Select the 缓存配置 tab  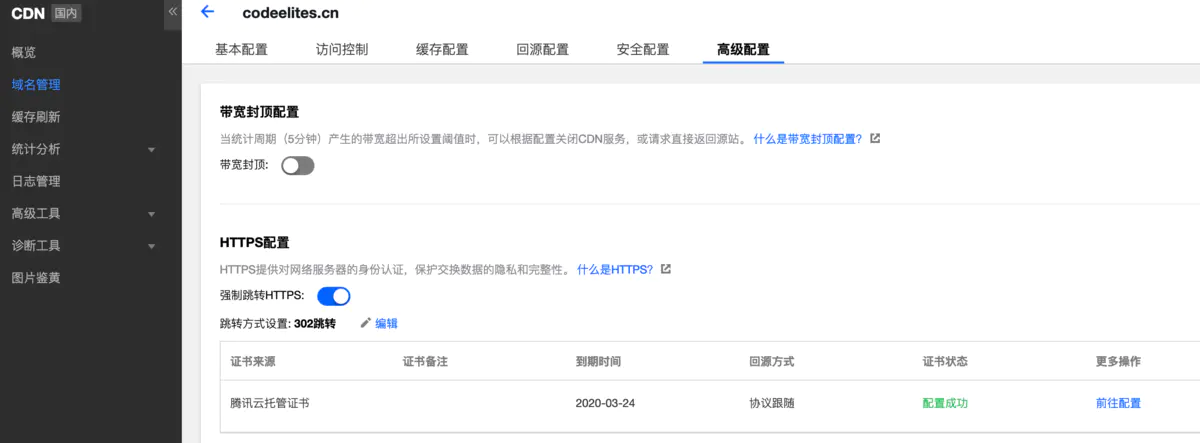point(442,49)
